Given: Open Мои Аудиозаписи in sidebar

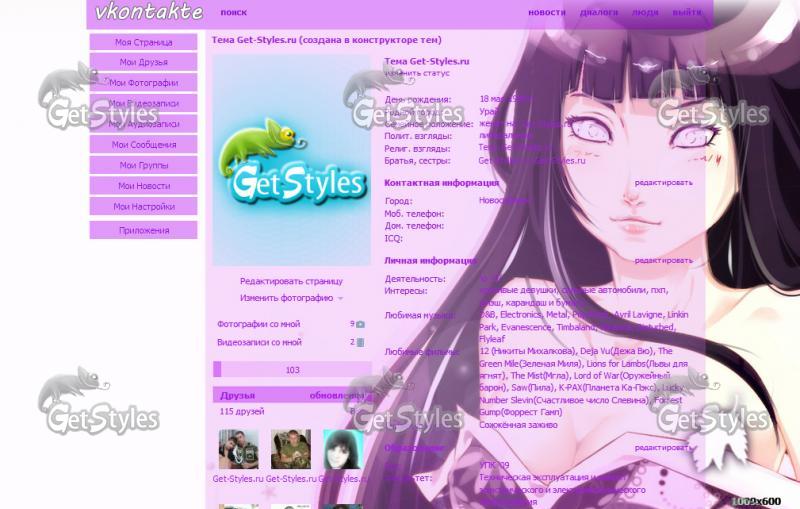Looking at the screenshot, I should [143, 124].
